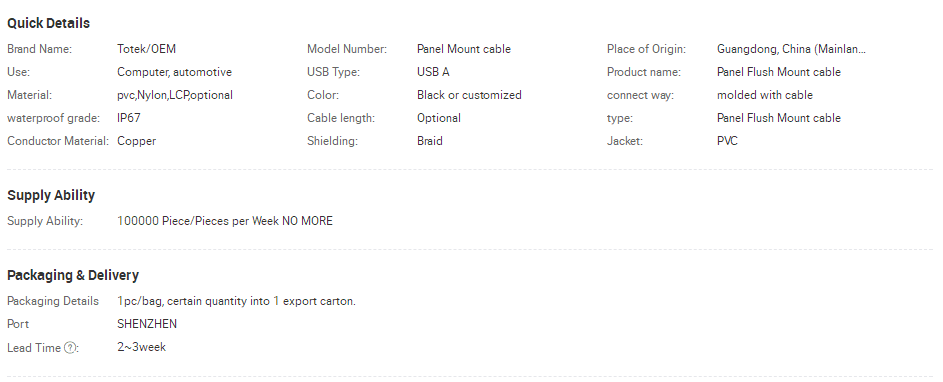Click the molded with cable value
Viewport: 943px width, 382px height.
764,95
